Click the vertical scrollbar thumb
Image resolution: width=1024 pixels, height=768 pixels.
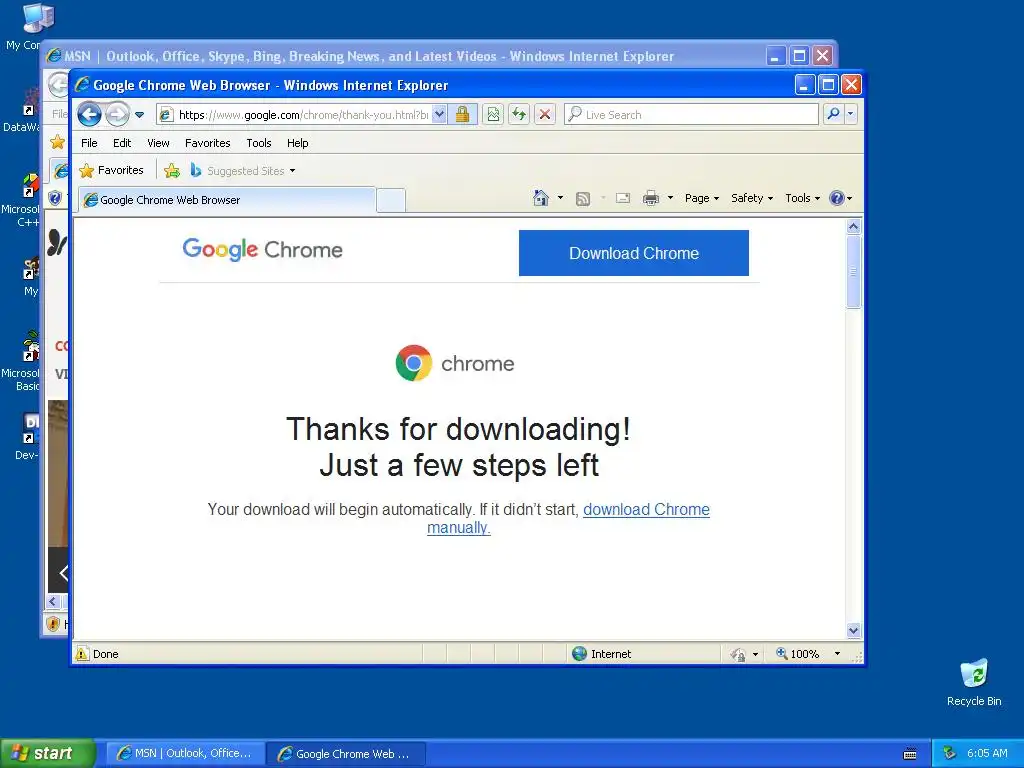853,271
